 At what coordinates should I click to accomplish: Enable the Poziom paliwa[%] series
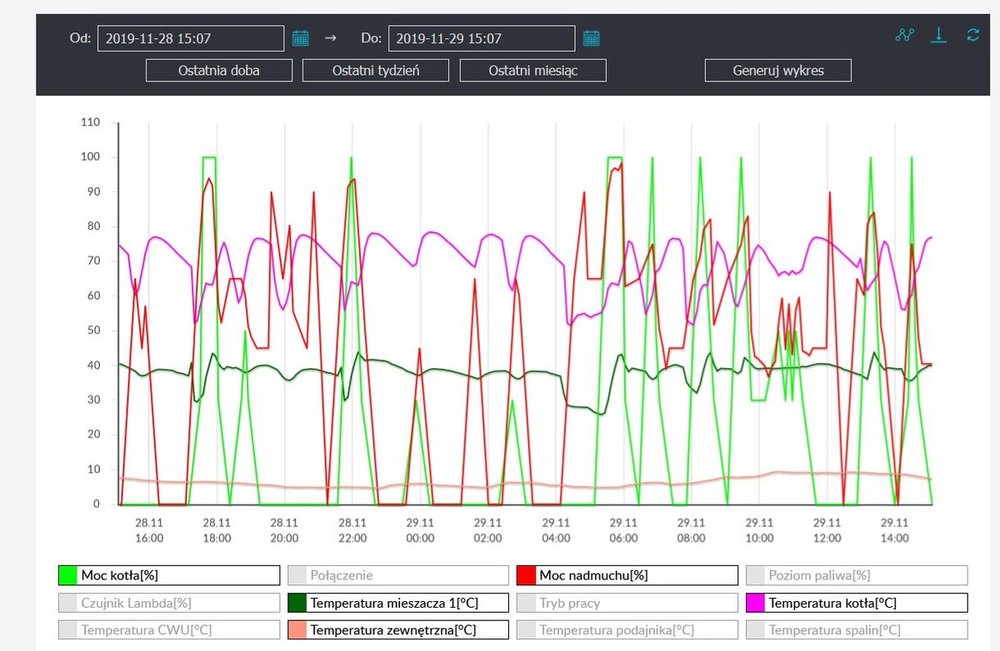(857, 575)
